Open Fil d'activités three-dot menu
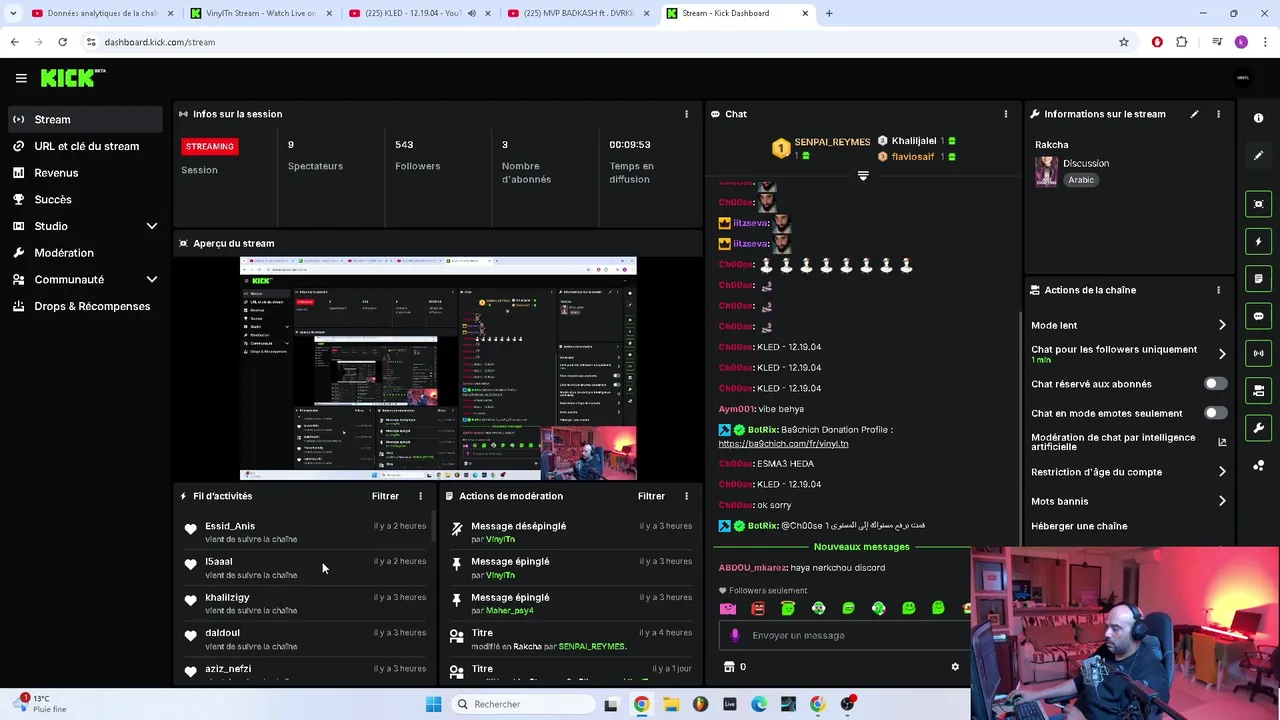Viewport: 1280px width, 720px height. click(x=420, y=496)
